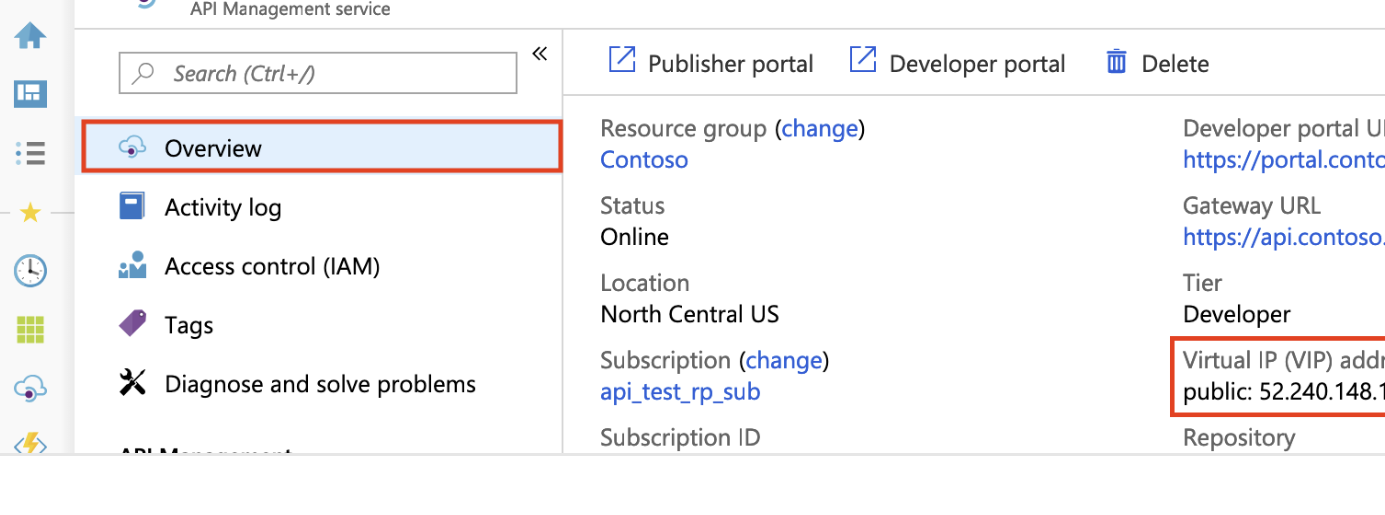
Task: Click the Favorites star icon
Action: click(30, 212)
